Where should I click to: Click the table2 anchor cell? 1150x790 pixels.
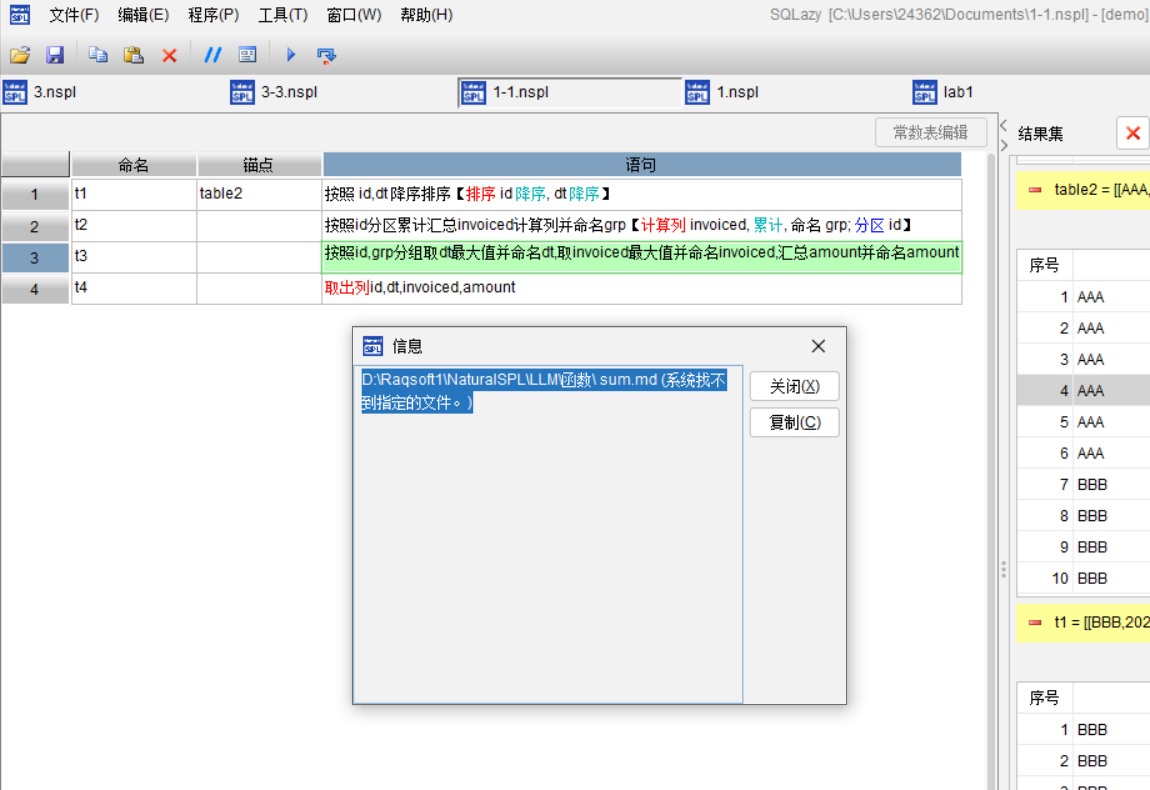click(x=259, y=194)
